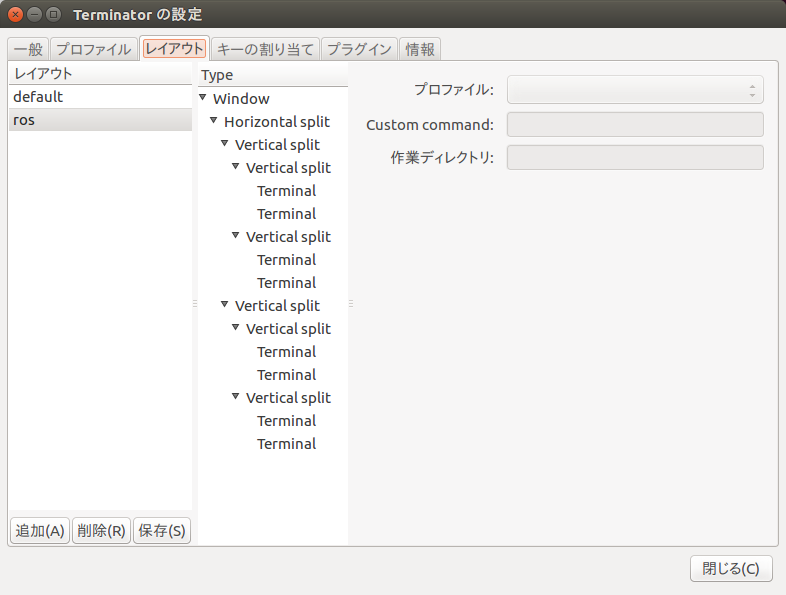786x595 pixels.
Task: Collapse the fourth Vertical split expander arrow
Action: (x=225, y=304)
